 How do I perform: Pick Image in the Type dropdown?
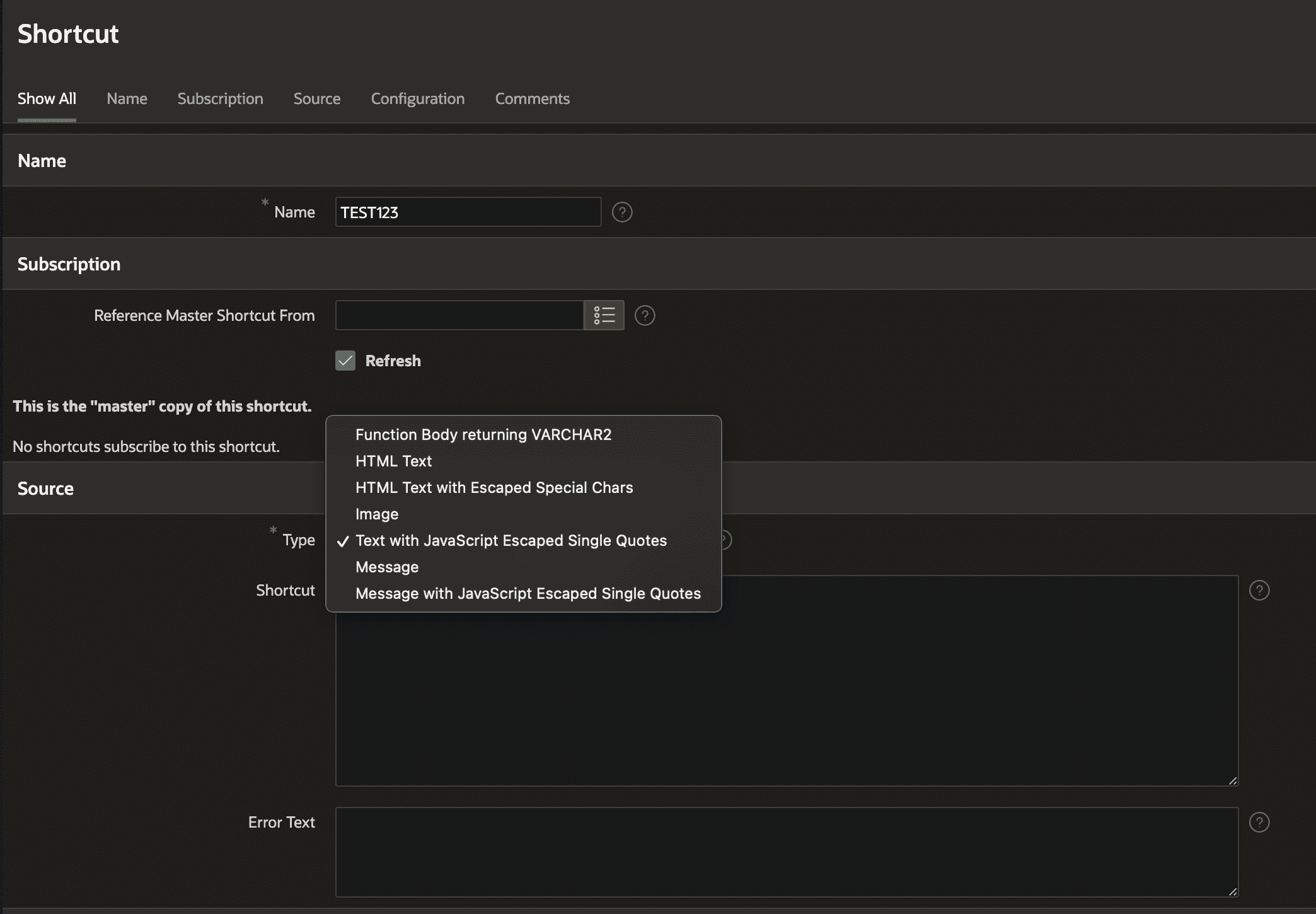(376, 514)
